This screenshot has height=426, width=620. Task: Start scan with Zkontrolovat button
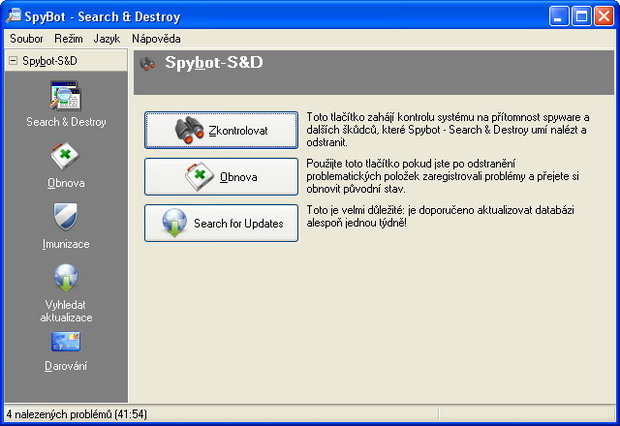(x=221, y=130)
